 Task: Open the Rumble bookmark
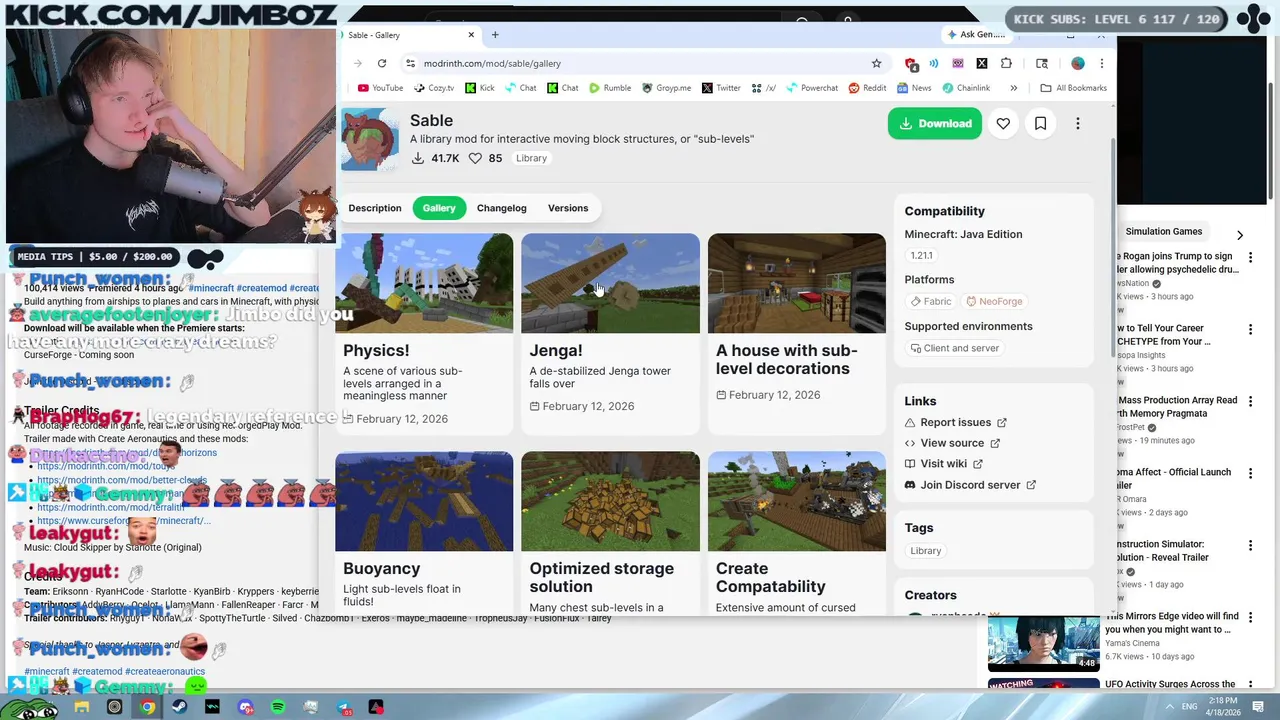tap(610, 88)
